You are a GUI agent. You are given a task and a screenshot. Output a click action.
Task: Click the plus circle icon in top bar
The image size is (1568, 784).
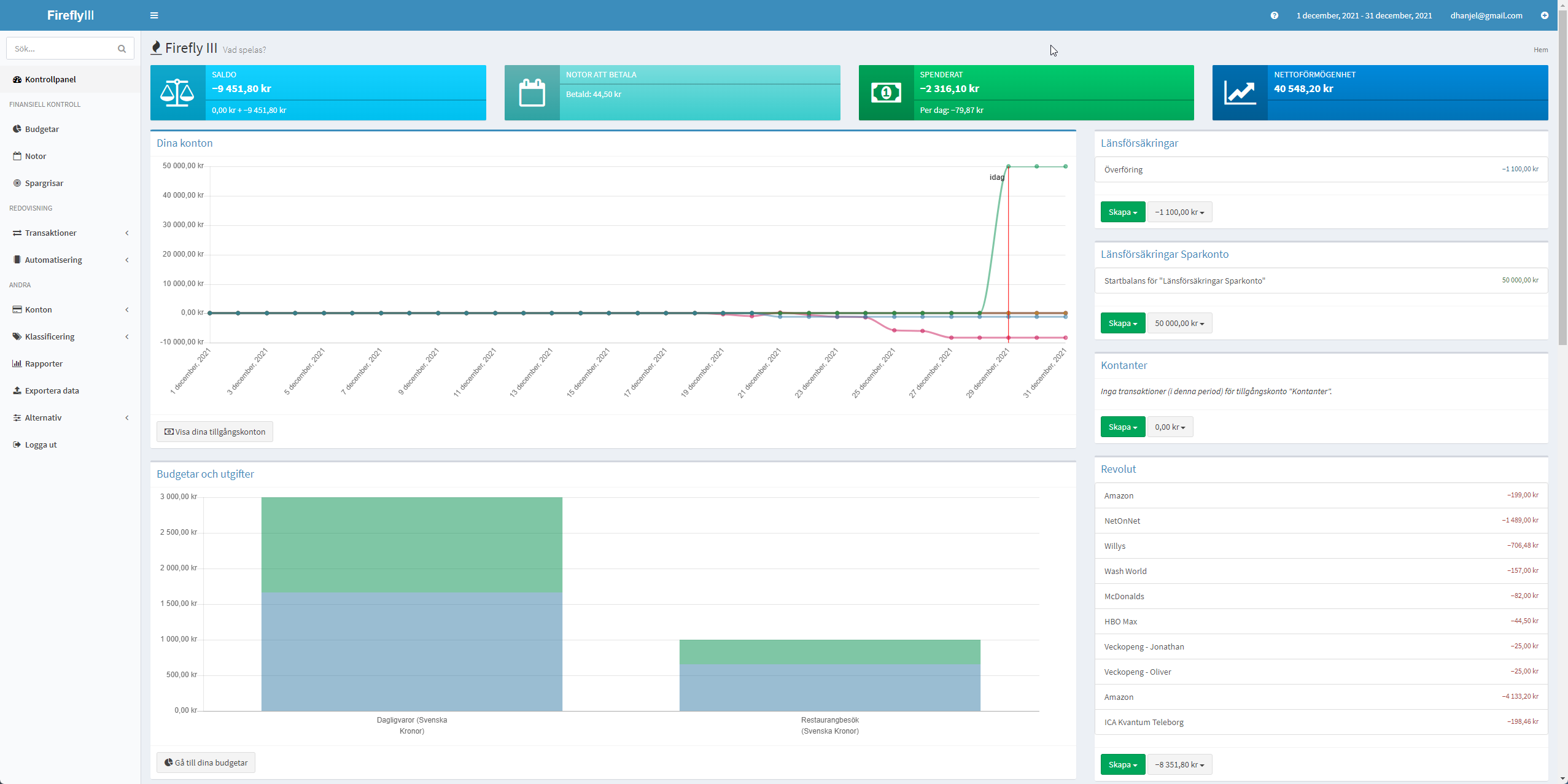click(1544, 15)
